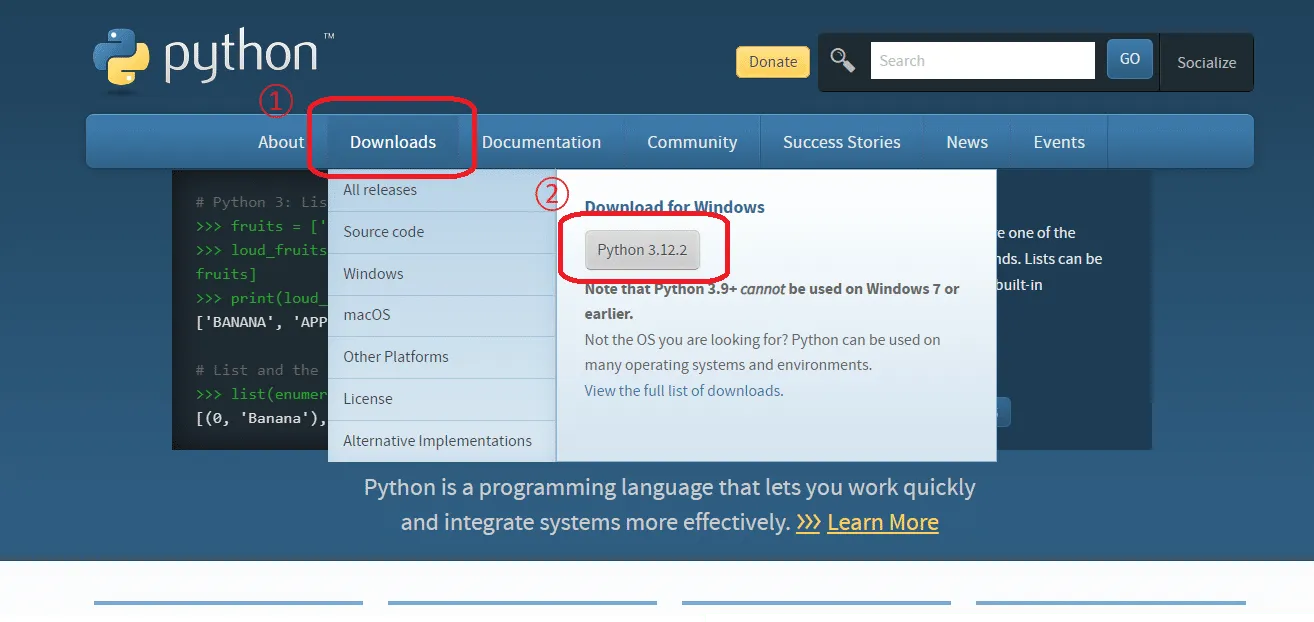Download Python 3.12.2 button

click(x=642, y=250)
